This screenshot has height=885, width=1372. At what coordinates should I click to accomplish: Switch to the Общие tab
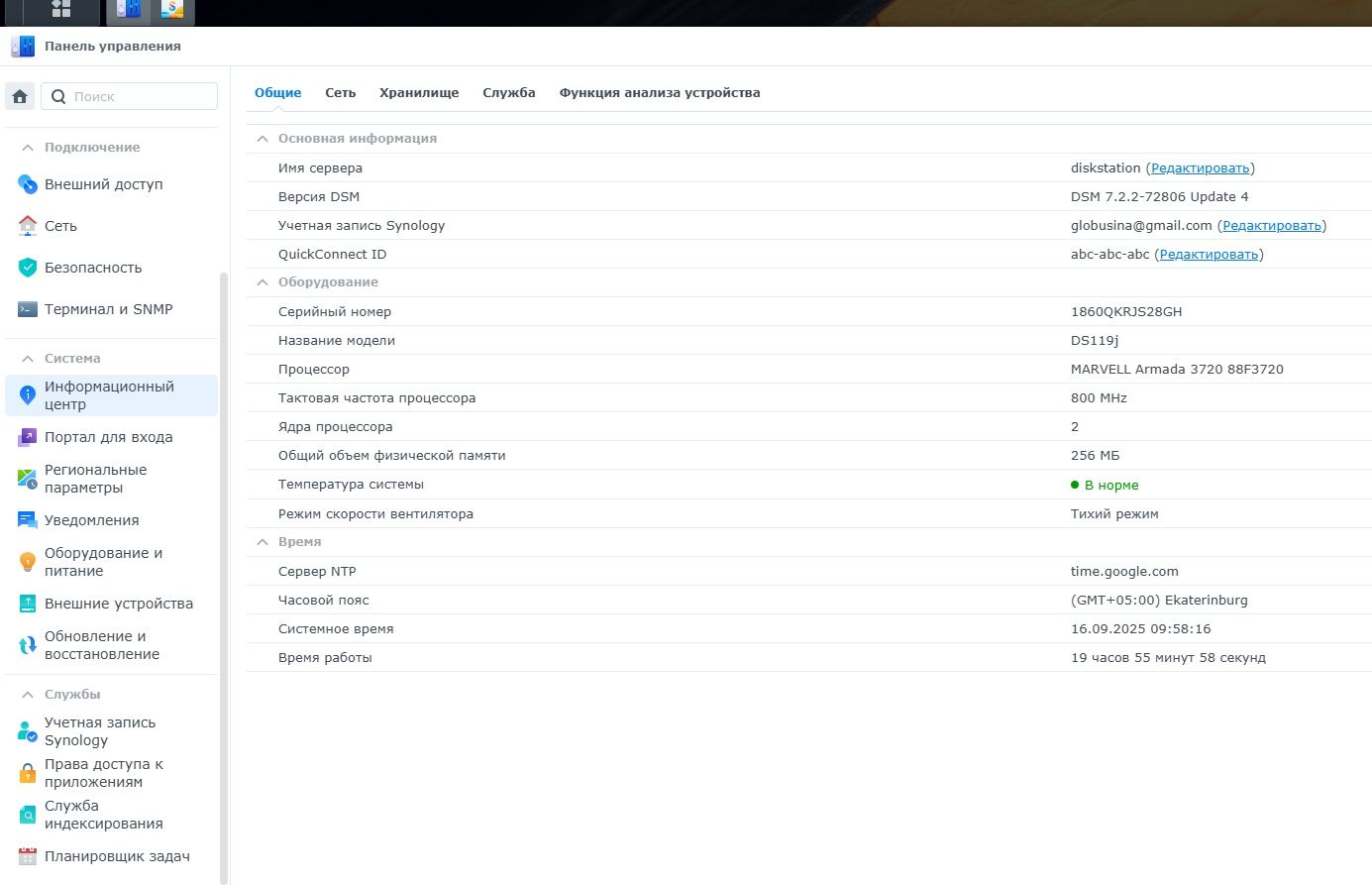pos(277,92)
